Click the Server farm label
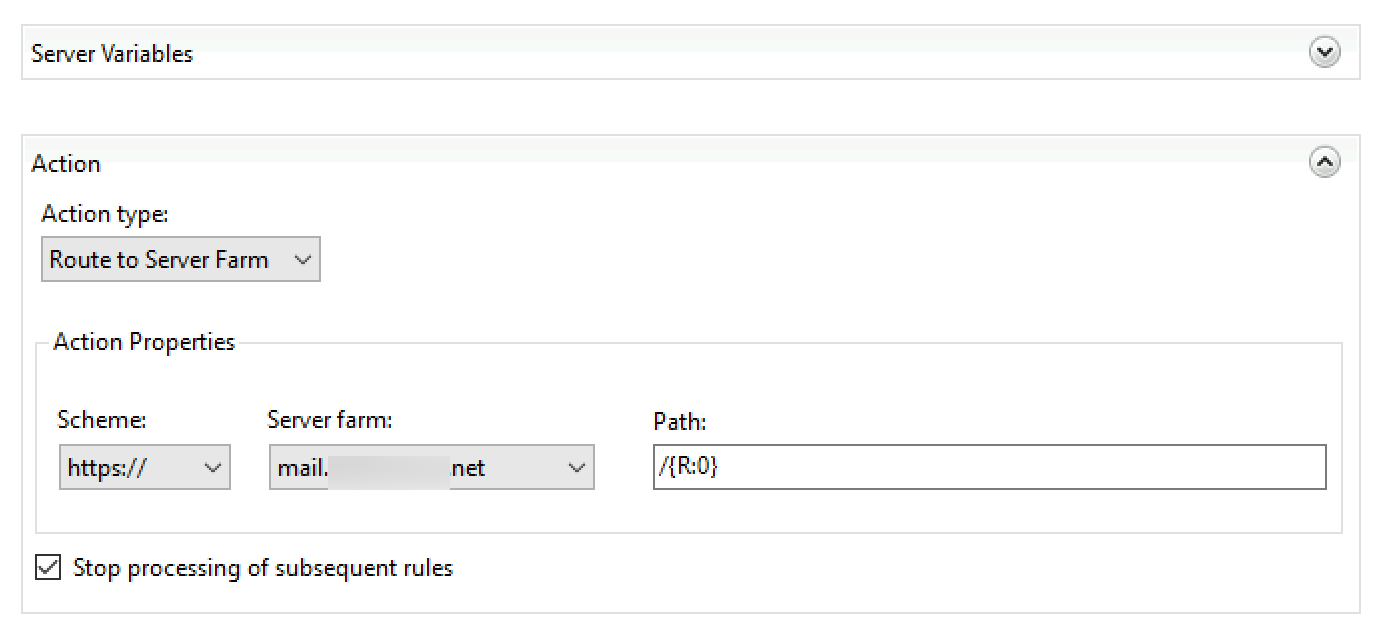Screen dimensions: 1386x632 (x=330, y=420)
